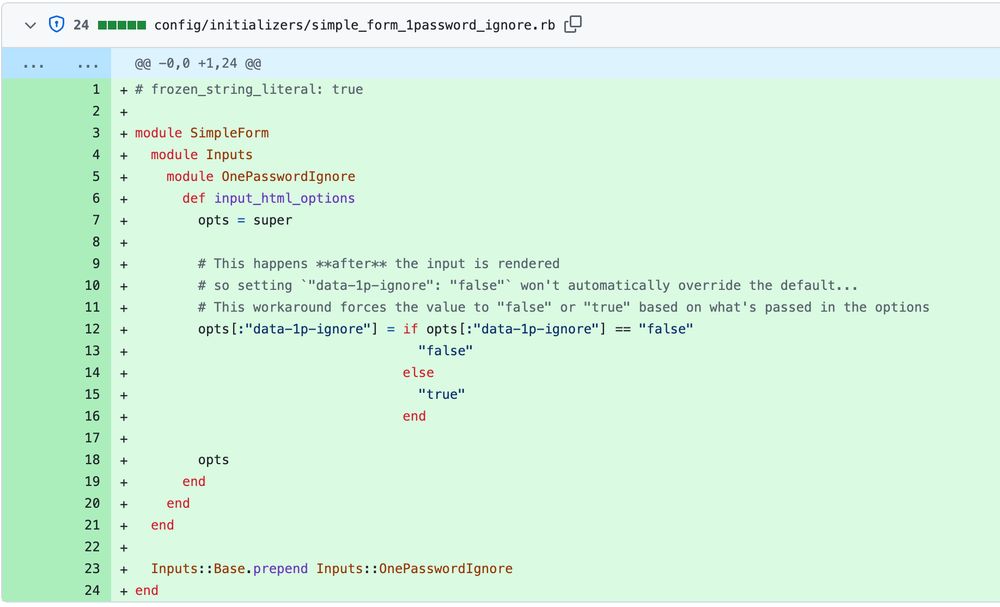Screen dimensions: 1000x607
Task: Expand hidden lines via left ellipsis
Action: tap(33, 64)
